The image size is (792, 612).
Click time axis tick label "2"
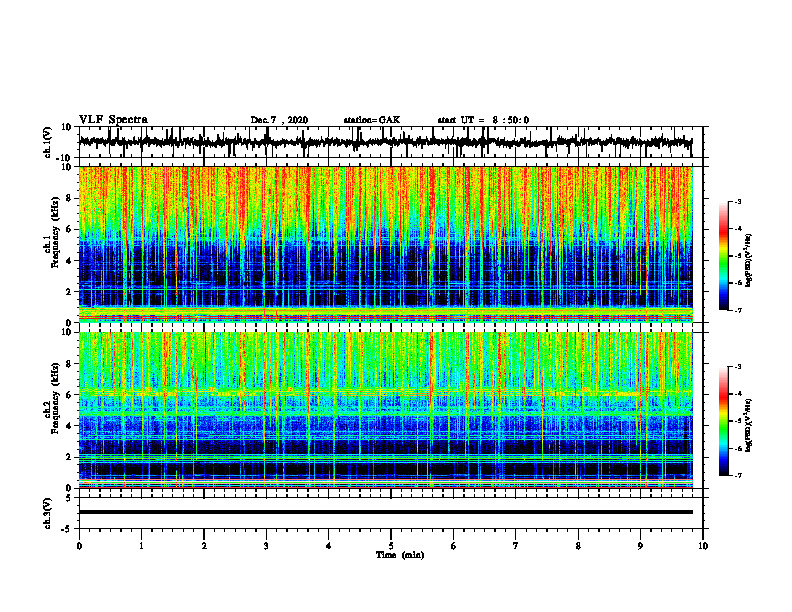click(x=204, y=546)
